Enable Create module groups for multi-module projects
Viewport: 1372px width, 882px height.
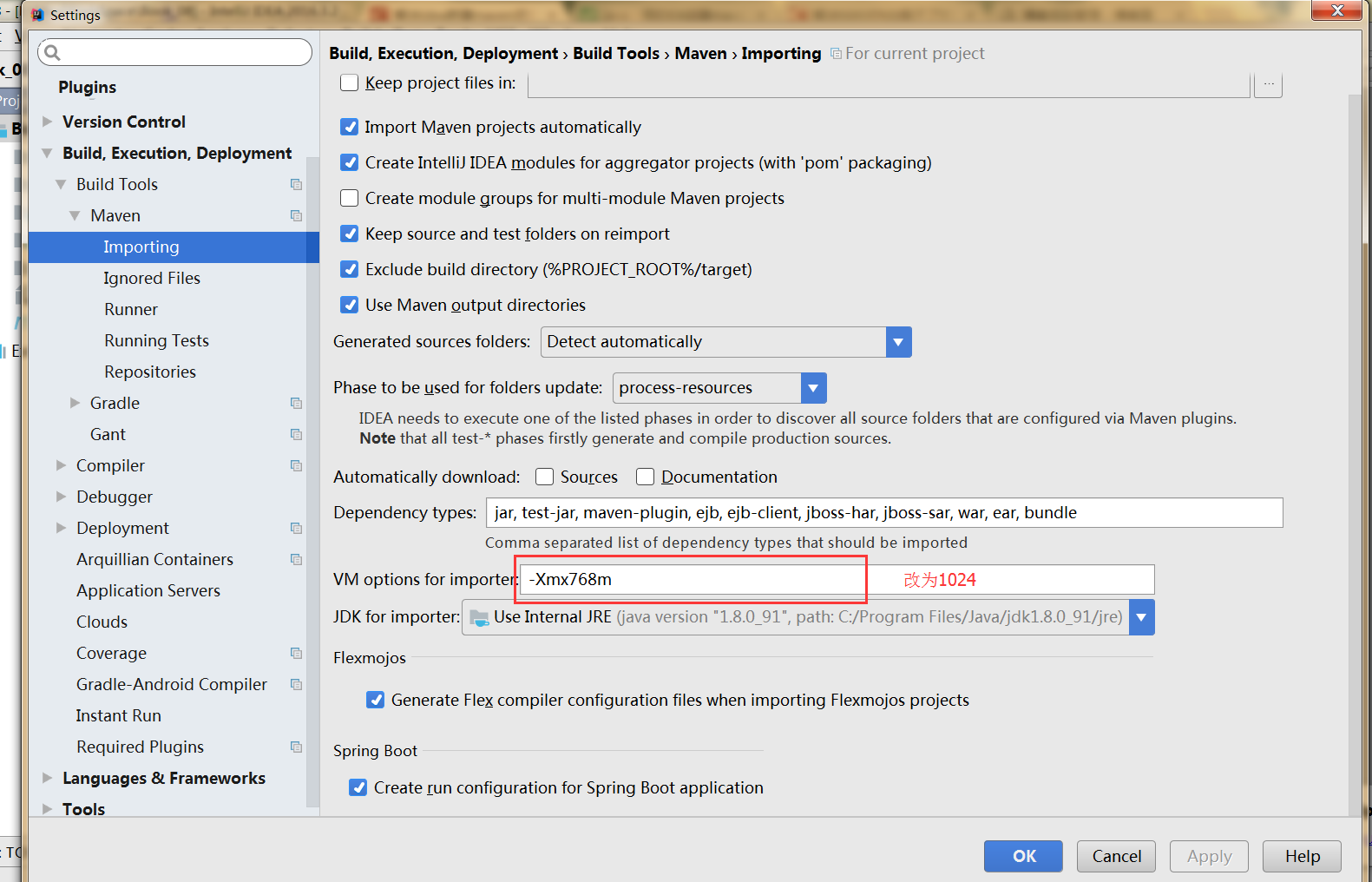pos(349,198)
